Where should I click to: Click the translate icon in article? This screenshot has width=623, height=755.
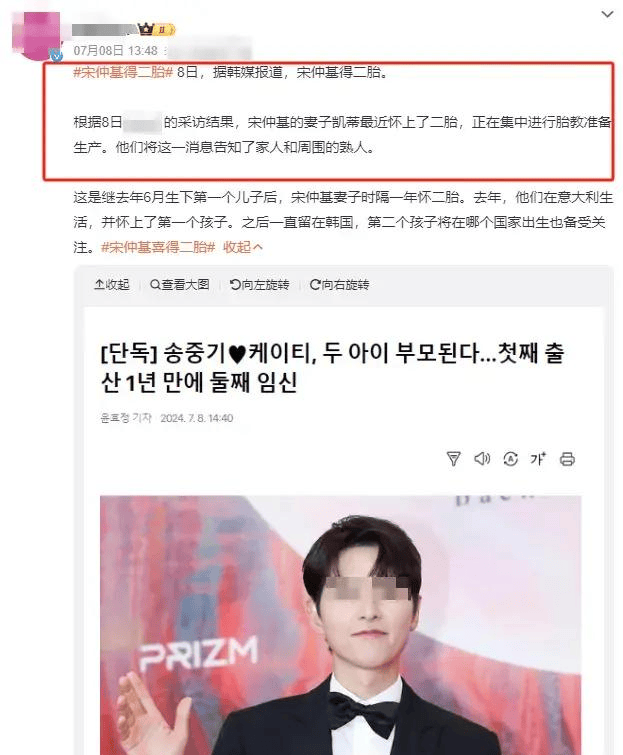coord(510,459)
